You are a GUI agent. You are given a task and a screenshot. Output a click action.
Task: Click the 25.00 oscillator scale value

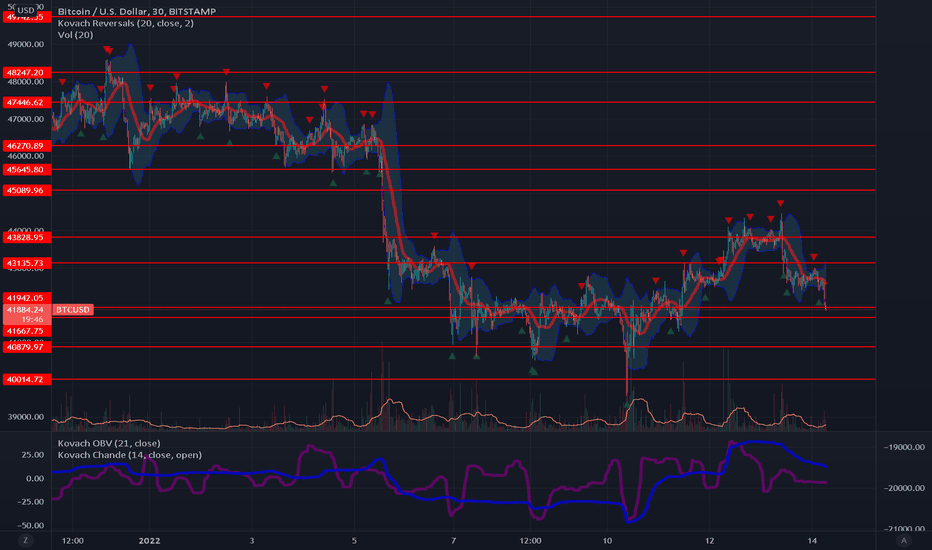pos(33,455)
